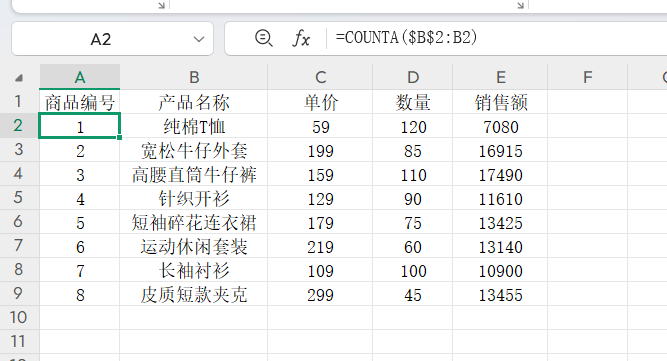667x361 pixels.
Task: Click the 纯棉T恤 cell
Action: [194, 126]
